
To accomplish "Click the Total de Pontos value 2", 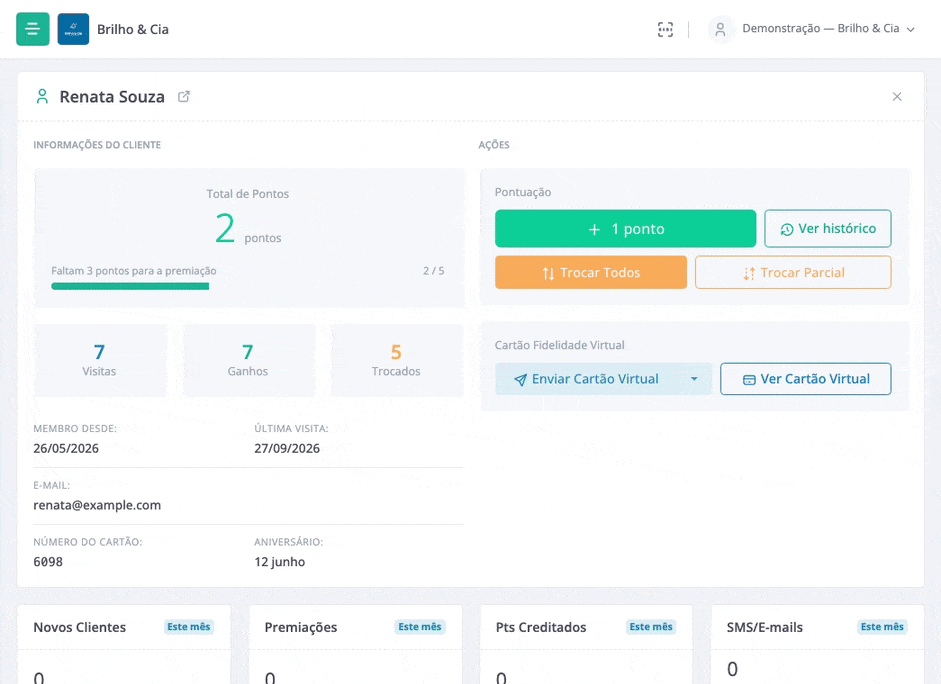I will point(225,229).
